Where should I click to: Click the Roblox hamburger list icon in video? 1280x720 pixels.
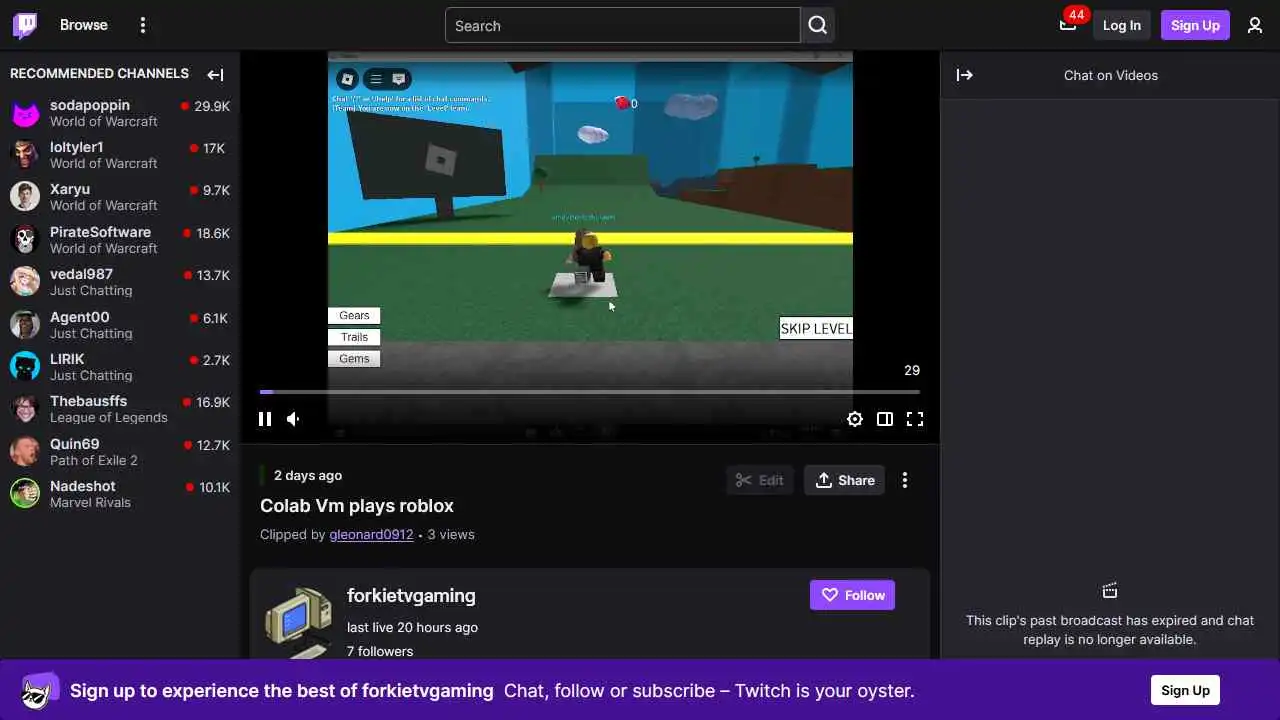[x=376, y=79]
